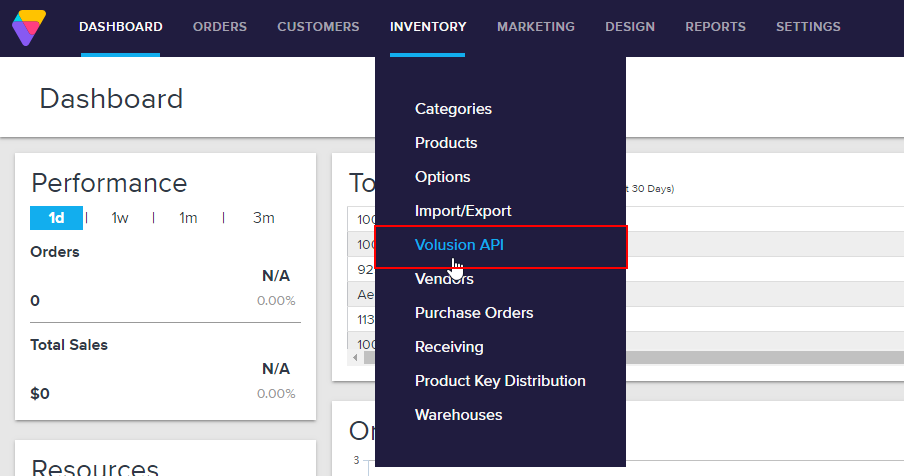The image size is (904, 476).
Task: Open the Design menu
Action: pos(630,27)
